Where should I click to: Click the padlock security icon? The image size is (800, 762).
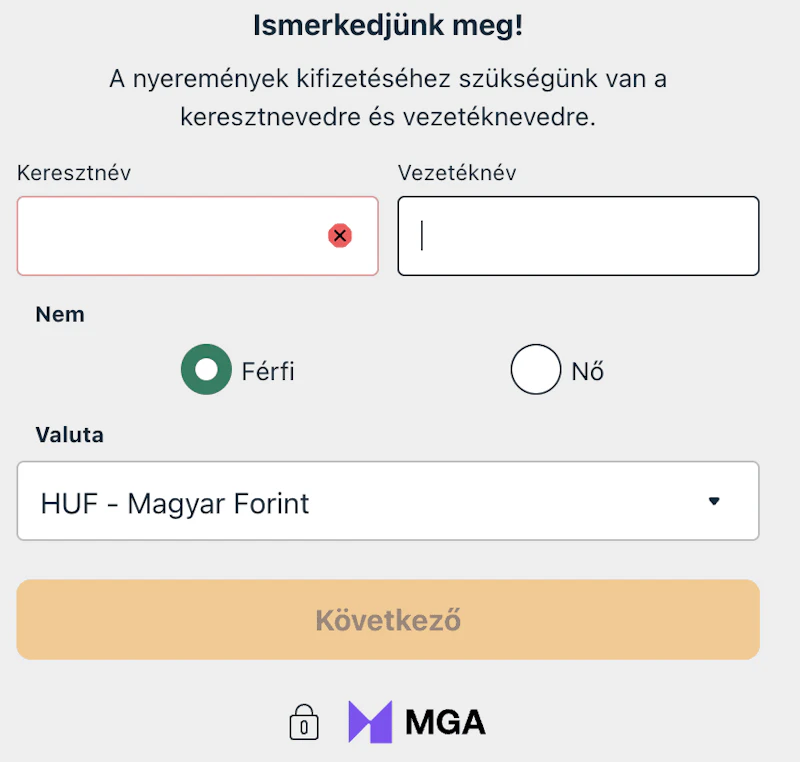coord(304,722)
